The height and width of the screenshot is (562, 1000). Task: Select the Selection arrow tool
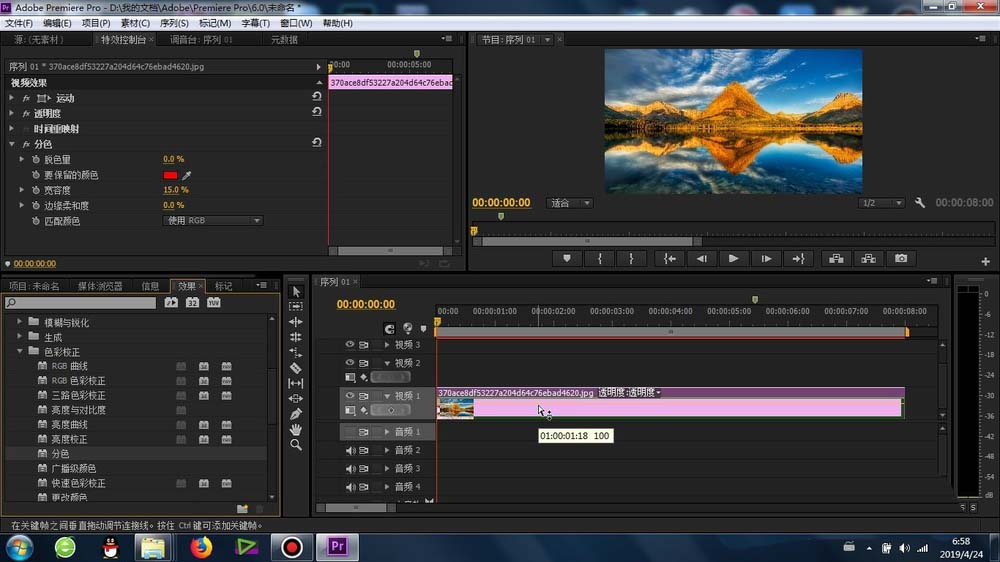(x=296, y=292)
